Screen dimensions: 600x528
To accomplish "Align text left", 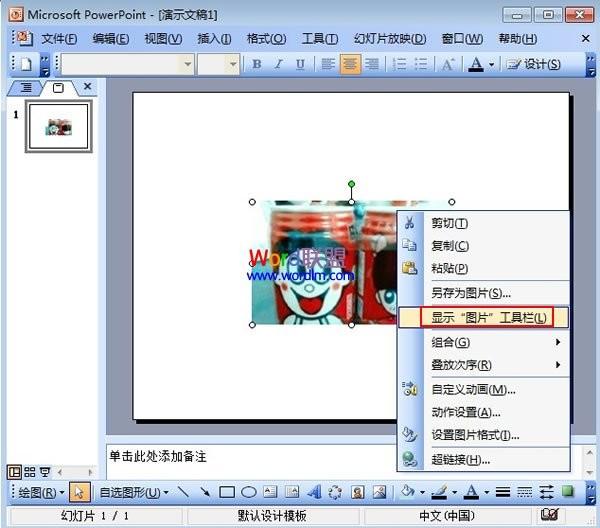I will pos(328,64).
